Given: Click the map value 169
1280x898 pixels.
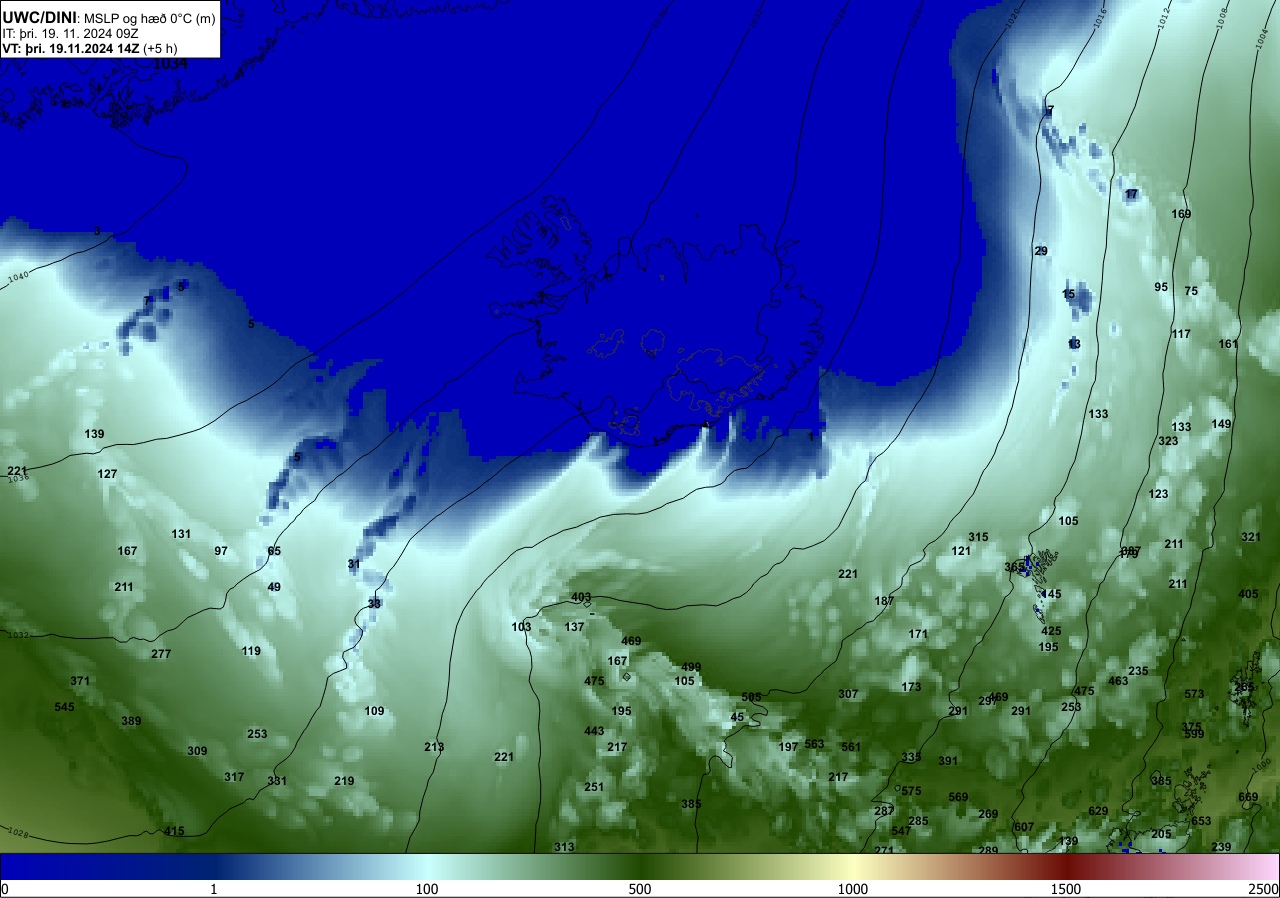Looking at the screenshot, I should coord(1181,214).
